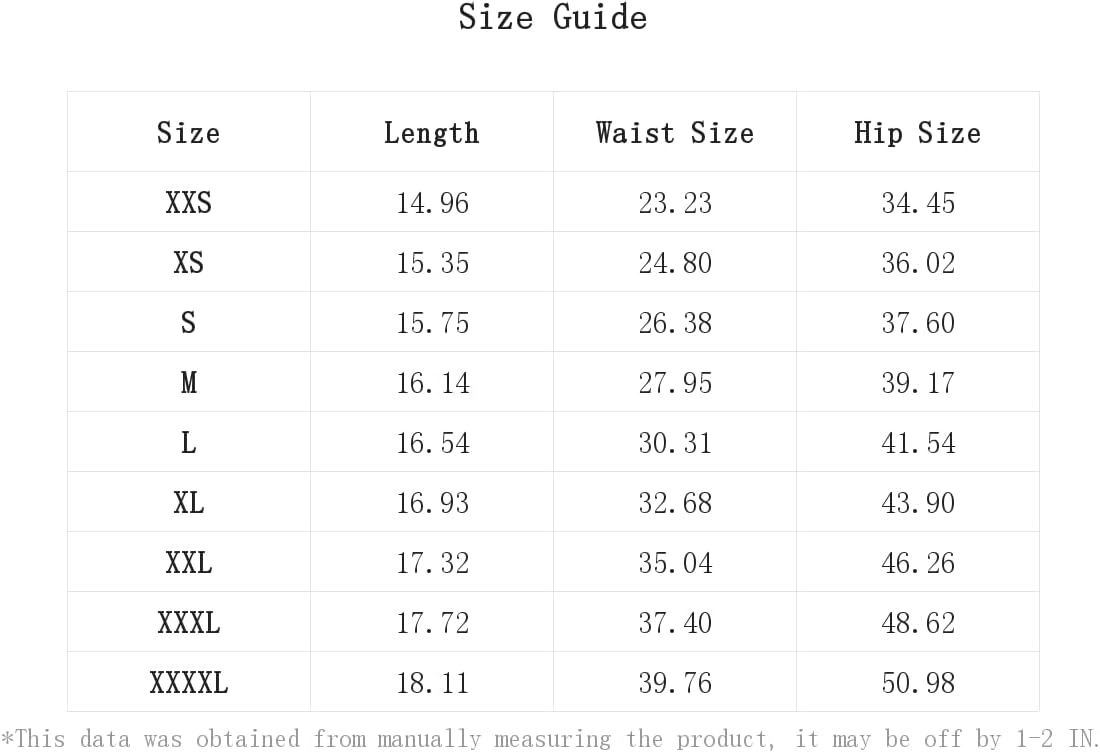Click the S size row label
This screenshot has width=1100, height=753.
click(188, 323)
